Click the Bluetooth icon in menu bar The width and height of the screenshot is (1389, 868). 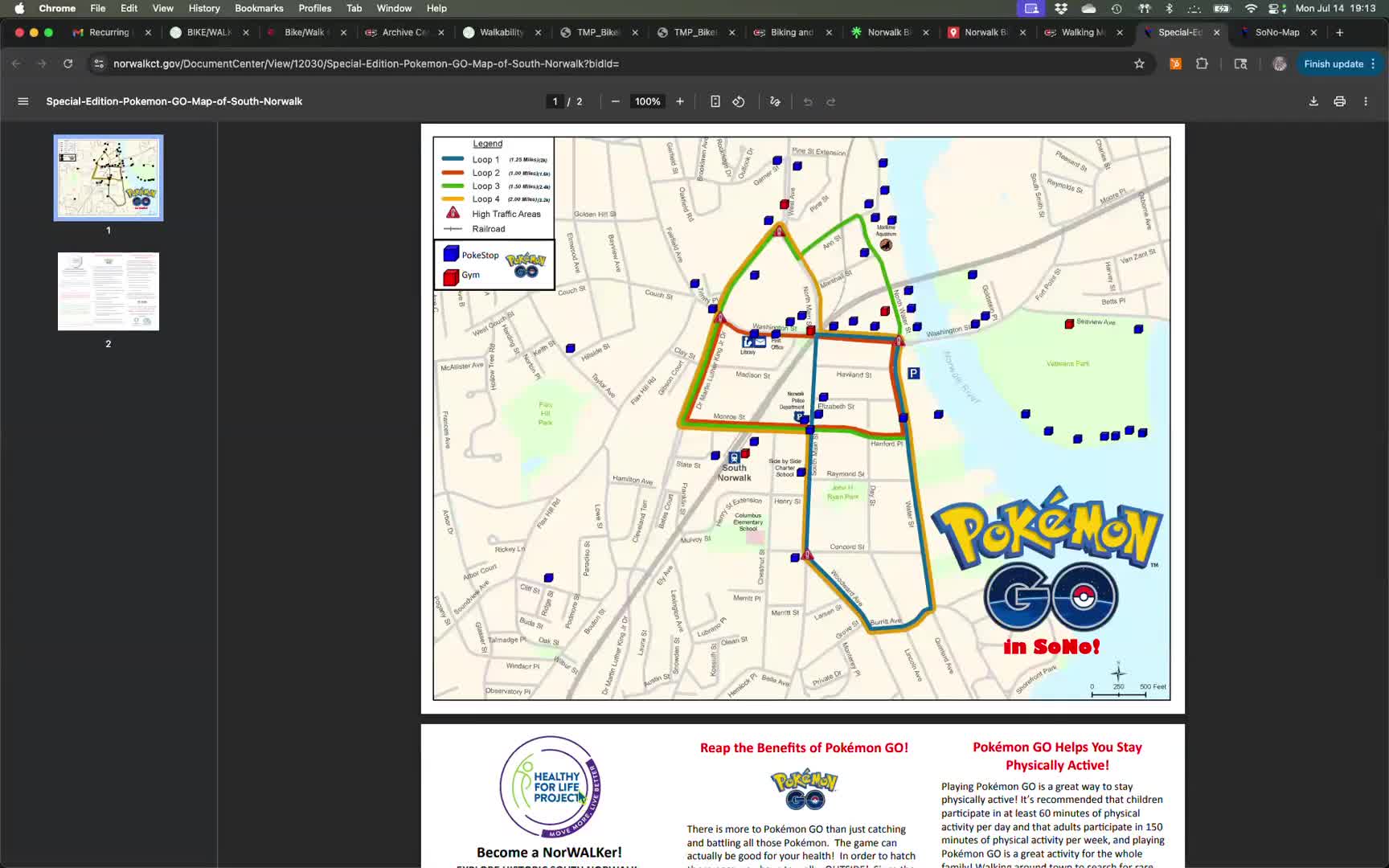tap(1170, 8)
